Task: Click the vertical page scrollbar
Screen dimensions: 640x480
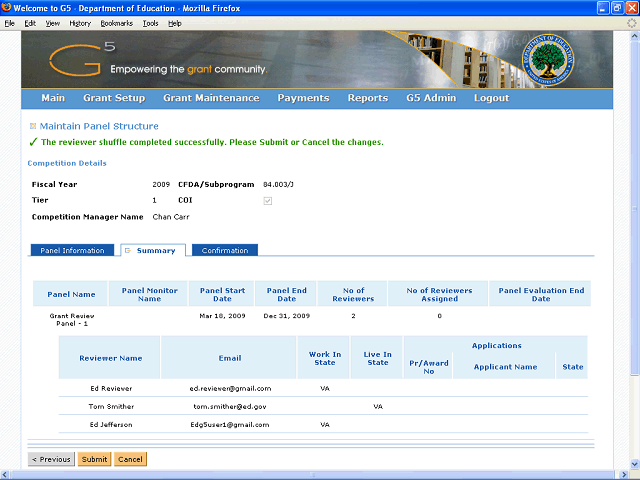Action: pyautogui.click(x=632, y=250)
